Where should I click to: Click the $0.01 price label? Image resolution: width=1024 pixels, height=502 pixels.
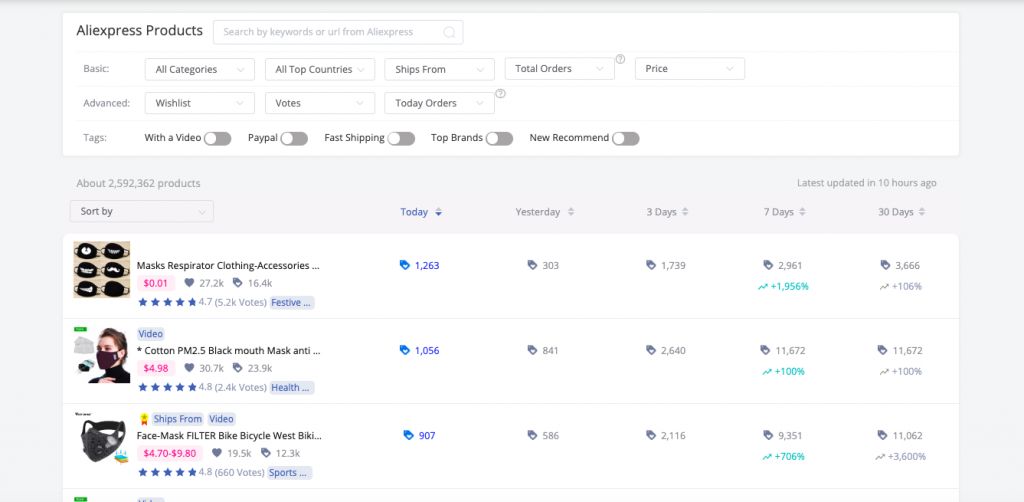[x=157, y=283]
